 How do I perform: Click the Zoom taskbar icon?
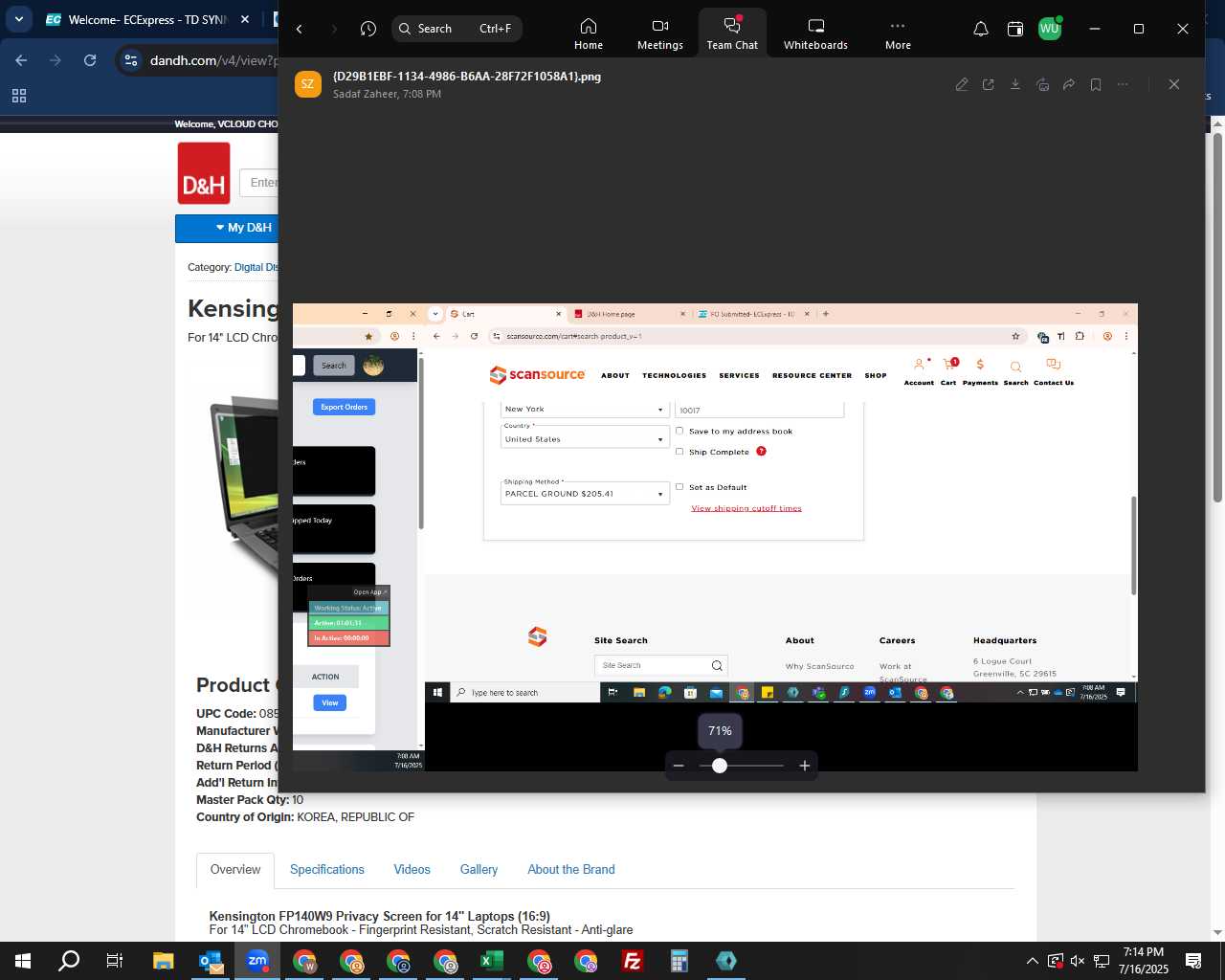[x=257, y=961]
